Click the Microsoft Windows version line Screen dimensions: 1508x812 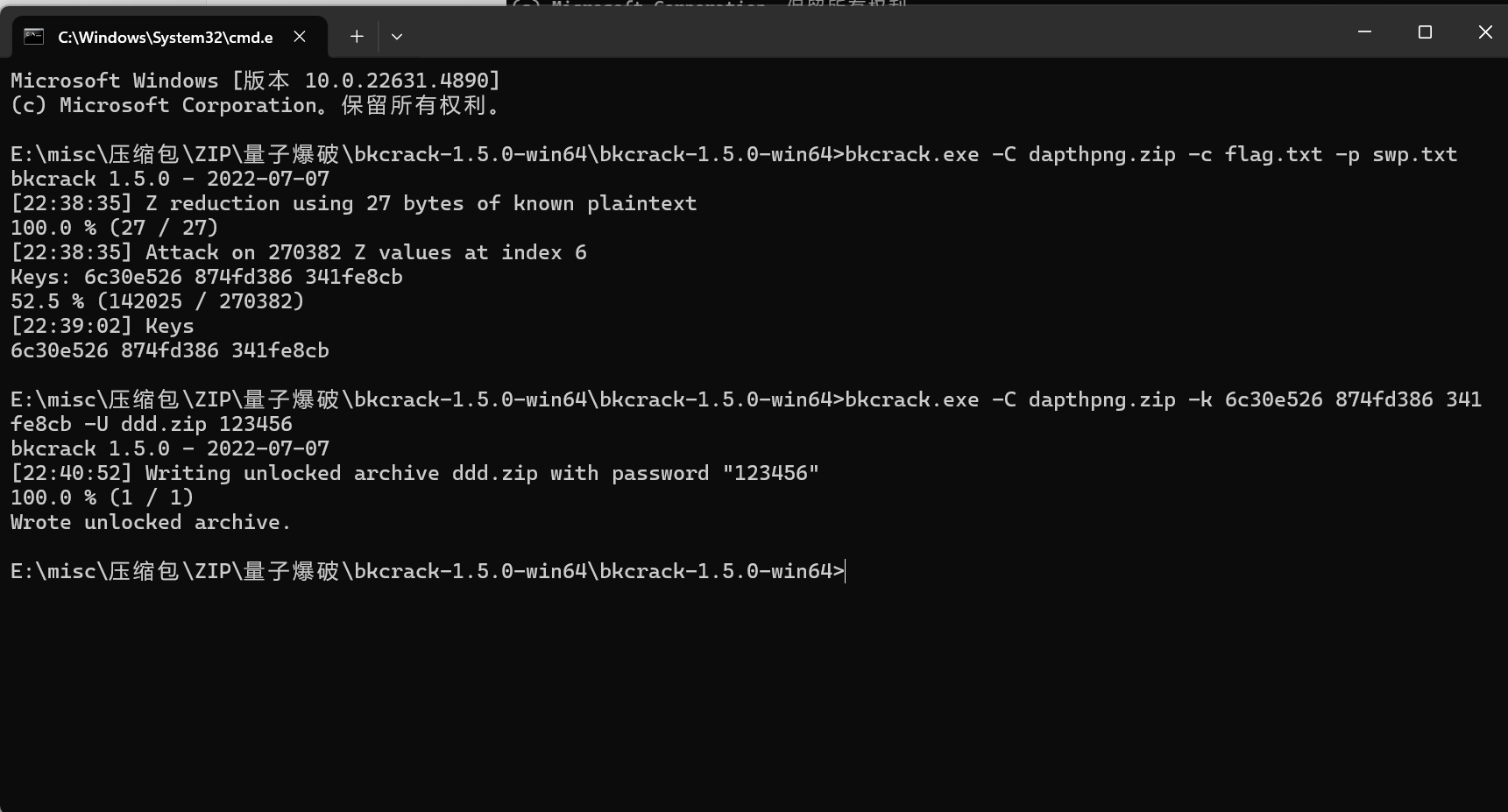point(256,81)
